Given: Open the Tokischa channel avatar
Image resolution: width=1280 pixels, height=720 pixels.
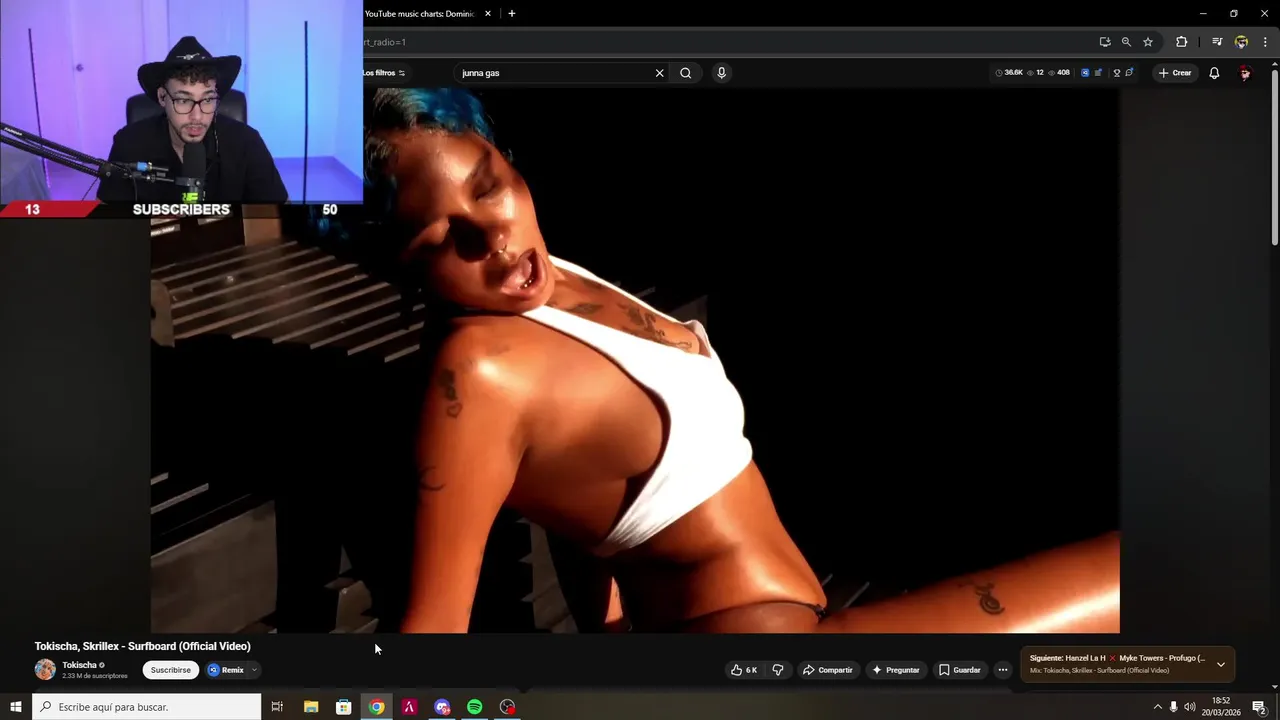Looking at the screenshot, I should tap(45, 670).
